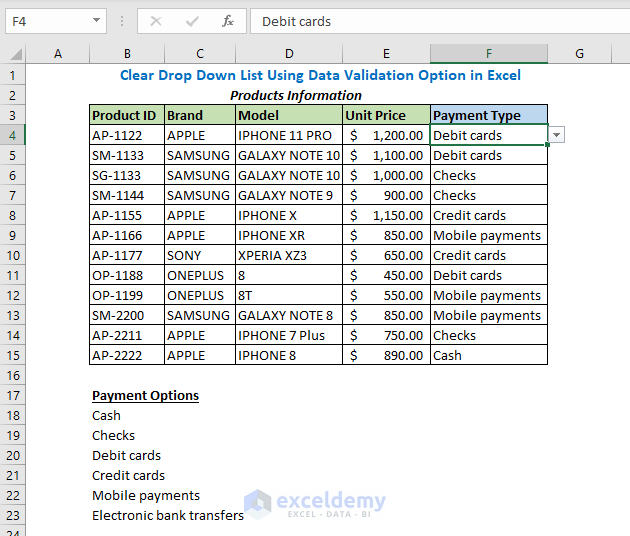Select the 'Cash' payment cell in row 15

(489, 356)
